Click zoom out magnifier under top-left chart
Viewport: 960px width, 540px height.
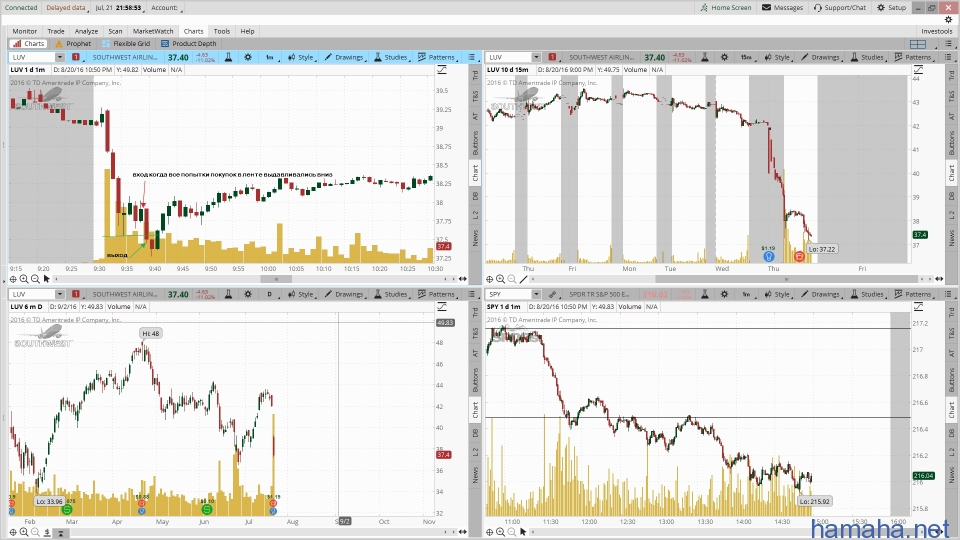pyautogui.click(x=35, y=279)
